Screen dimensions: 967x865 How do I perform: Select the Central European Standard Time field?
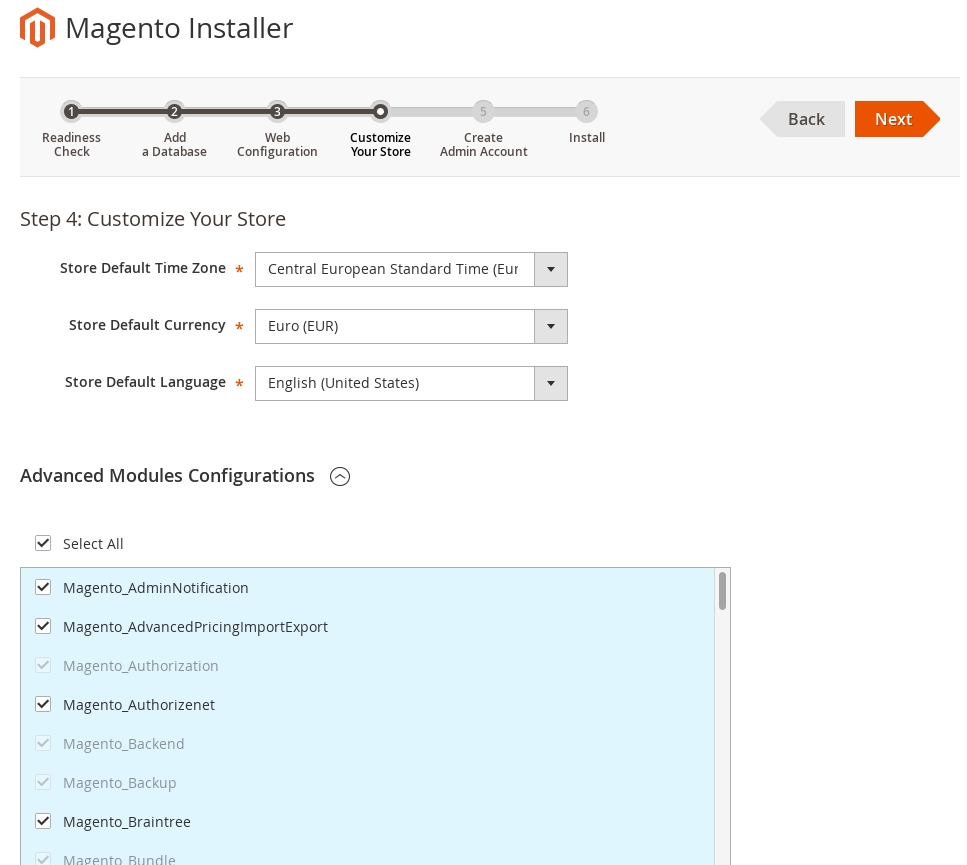tap(411, 269)
